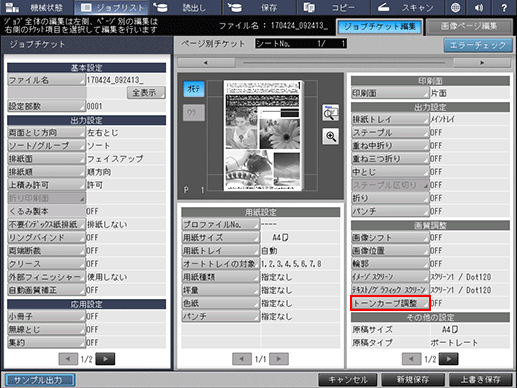The image size is (517, 388).
Task: Click the 上書き保存 button
Action: 480,380
